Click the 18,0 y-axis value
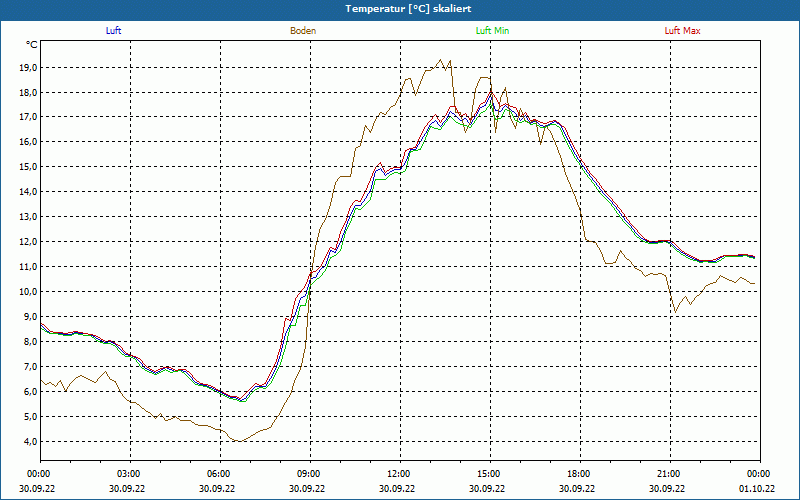 29,92
